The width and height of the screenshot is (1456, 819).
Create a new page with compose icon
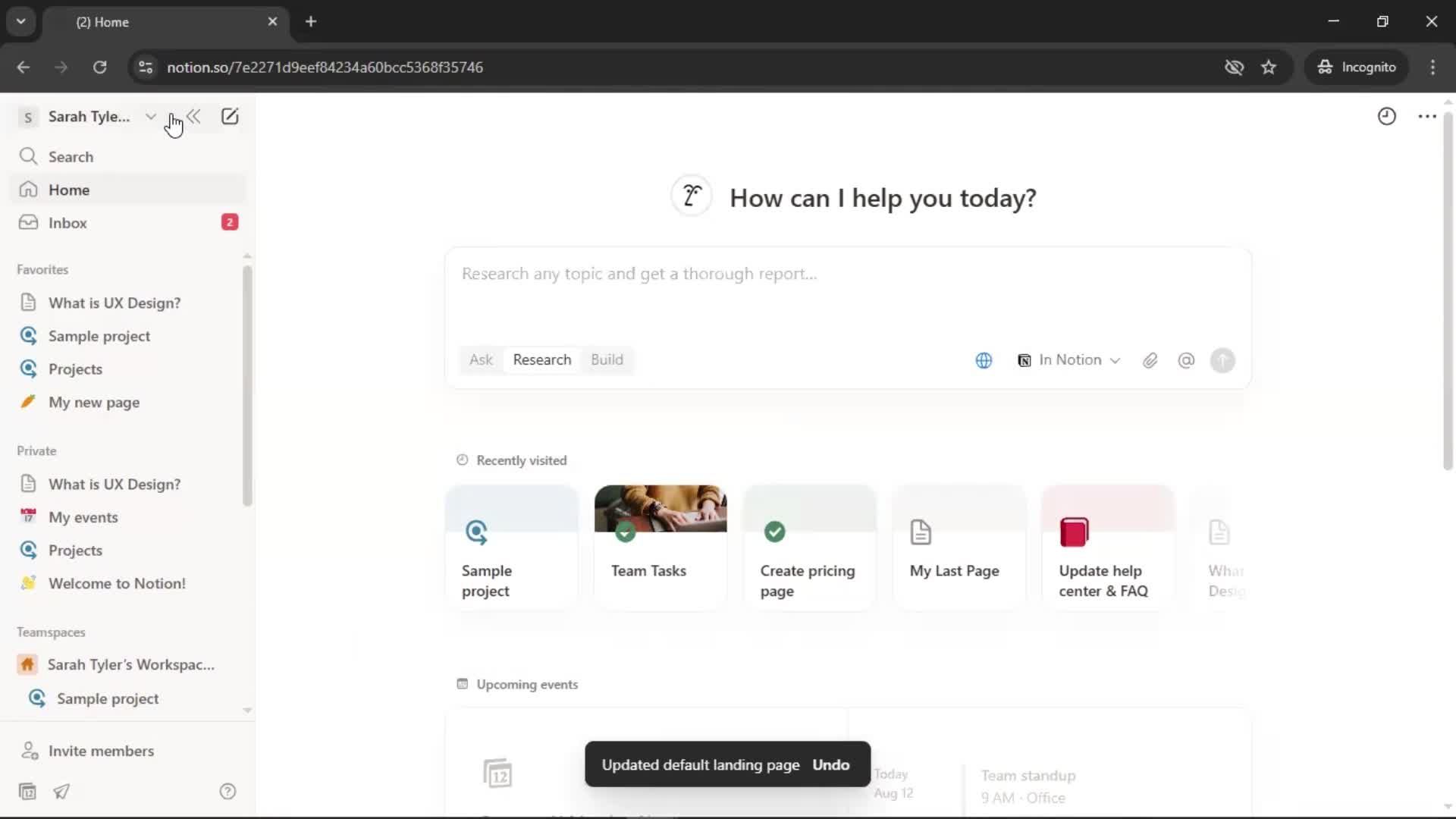230,117
